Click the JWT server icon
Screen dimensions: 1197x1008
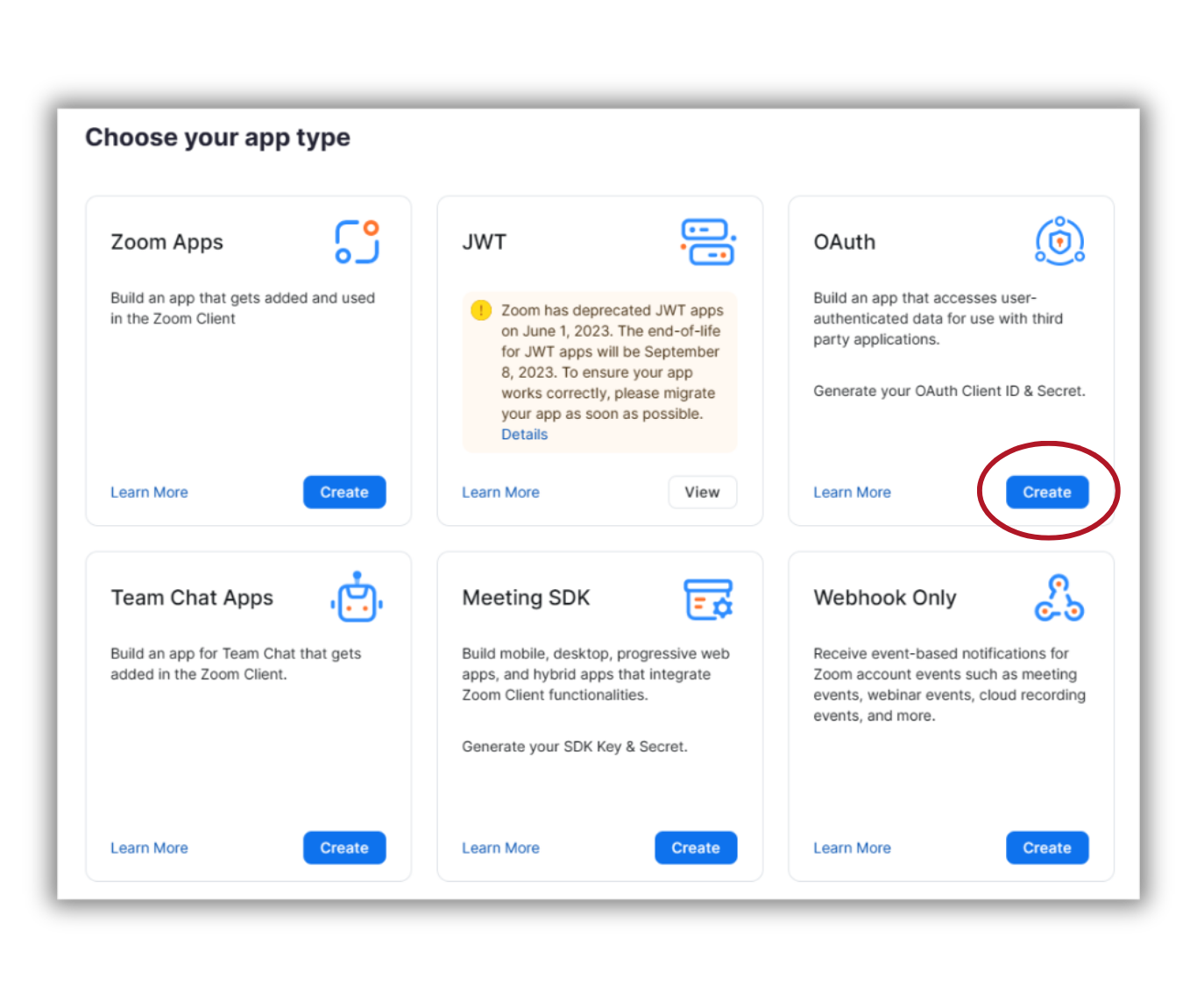[708, 242]
